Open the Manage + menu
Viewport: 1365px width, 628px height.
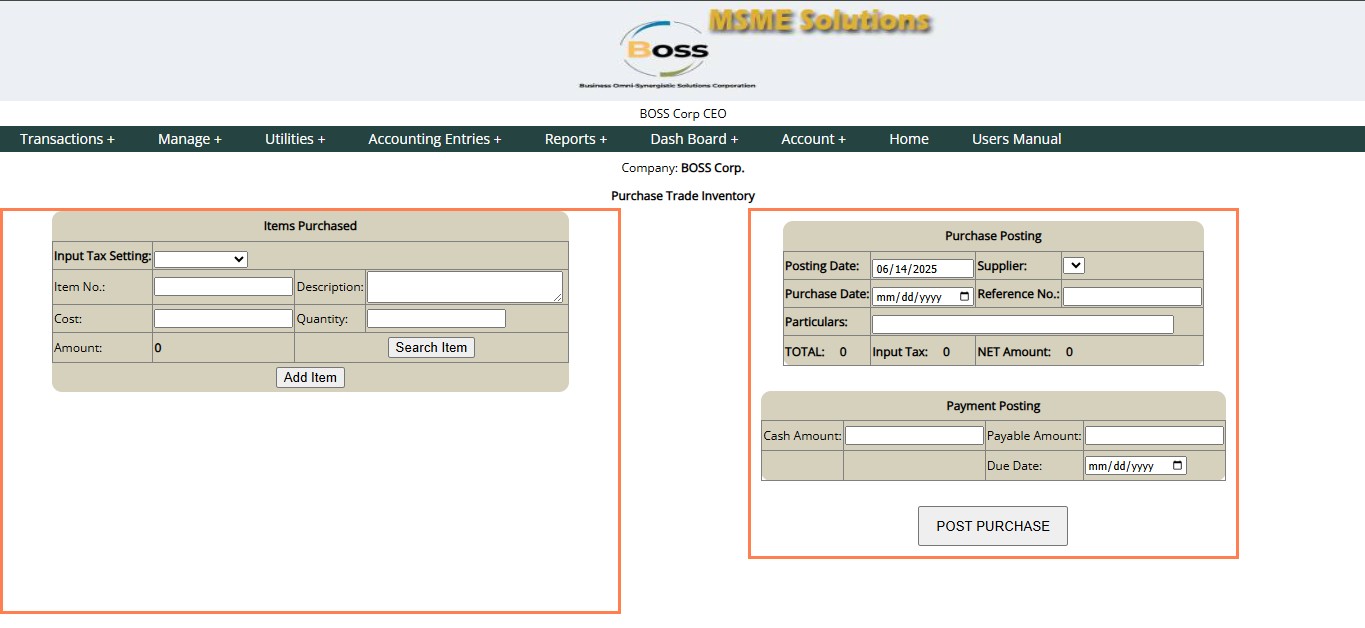(x=190, y=139)
